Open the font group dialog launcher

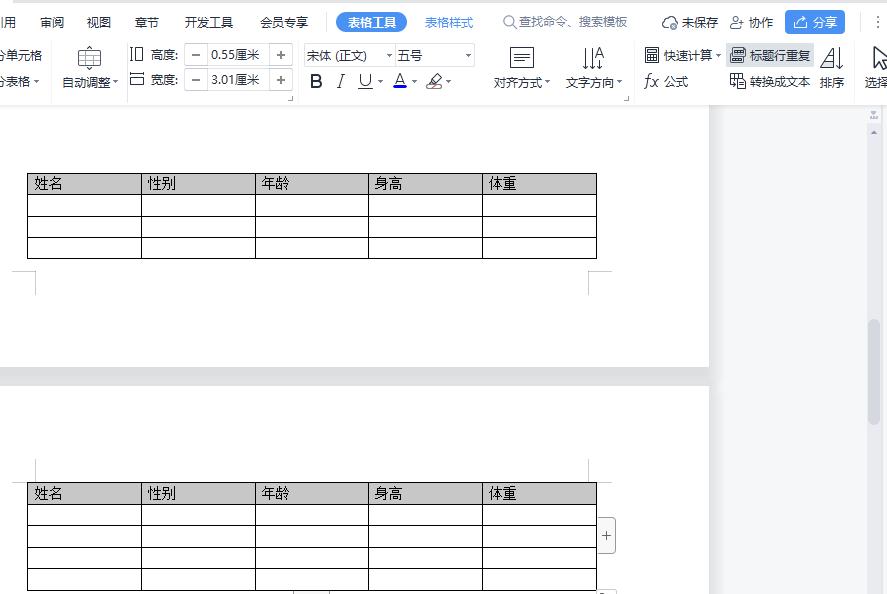click(290, 98)
